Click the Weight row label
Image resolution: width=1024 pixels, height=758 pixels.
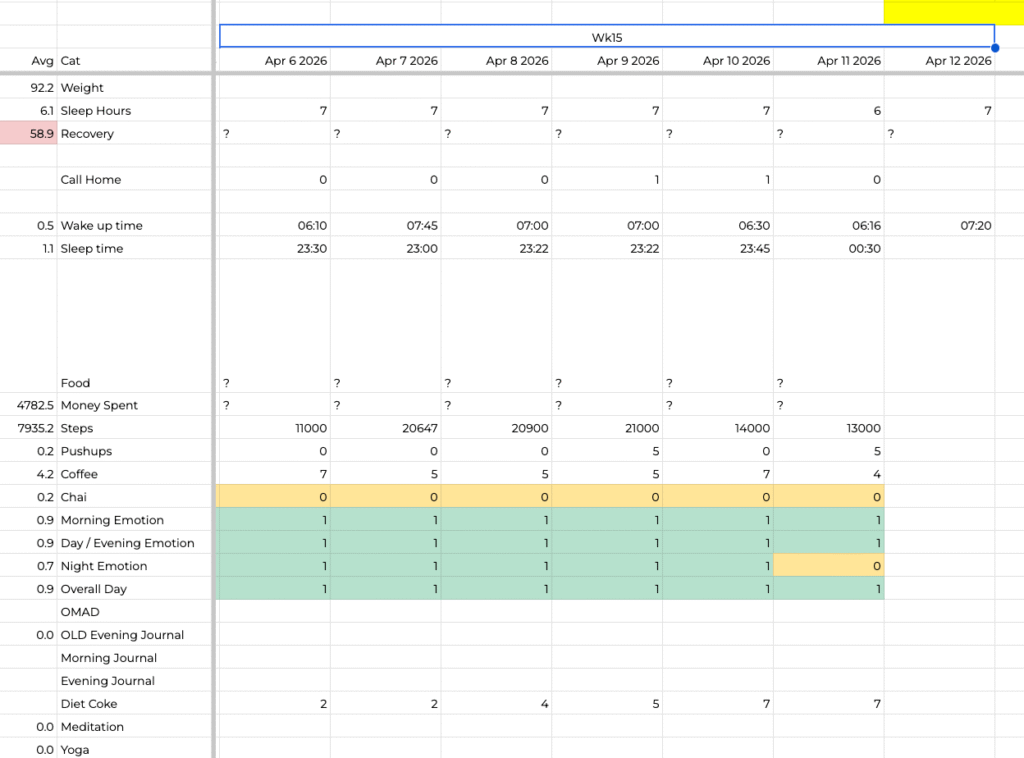(x=82, y=88)
